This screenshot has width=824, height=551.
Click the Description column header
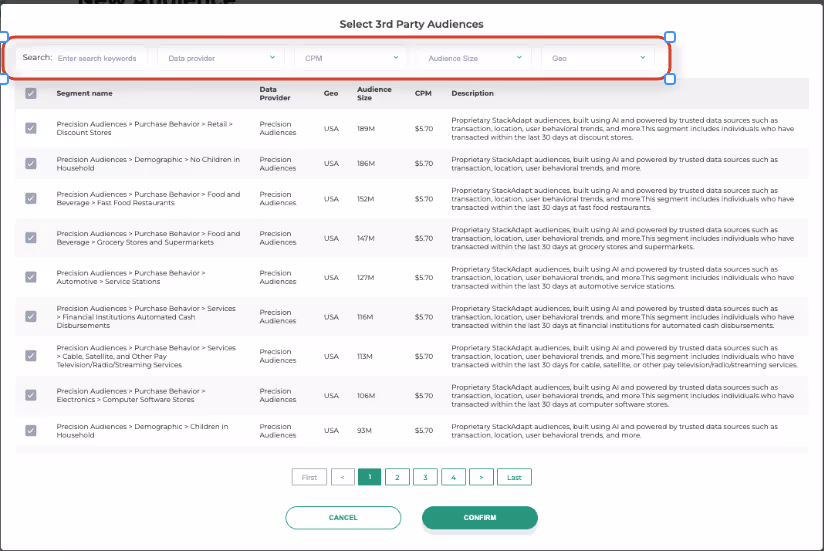tap(472, 93)
